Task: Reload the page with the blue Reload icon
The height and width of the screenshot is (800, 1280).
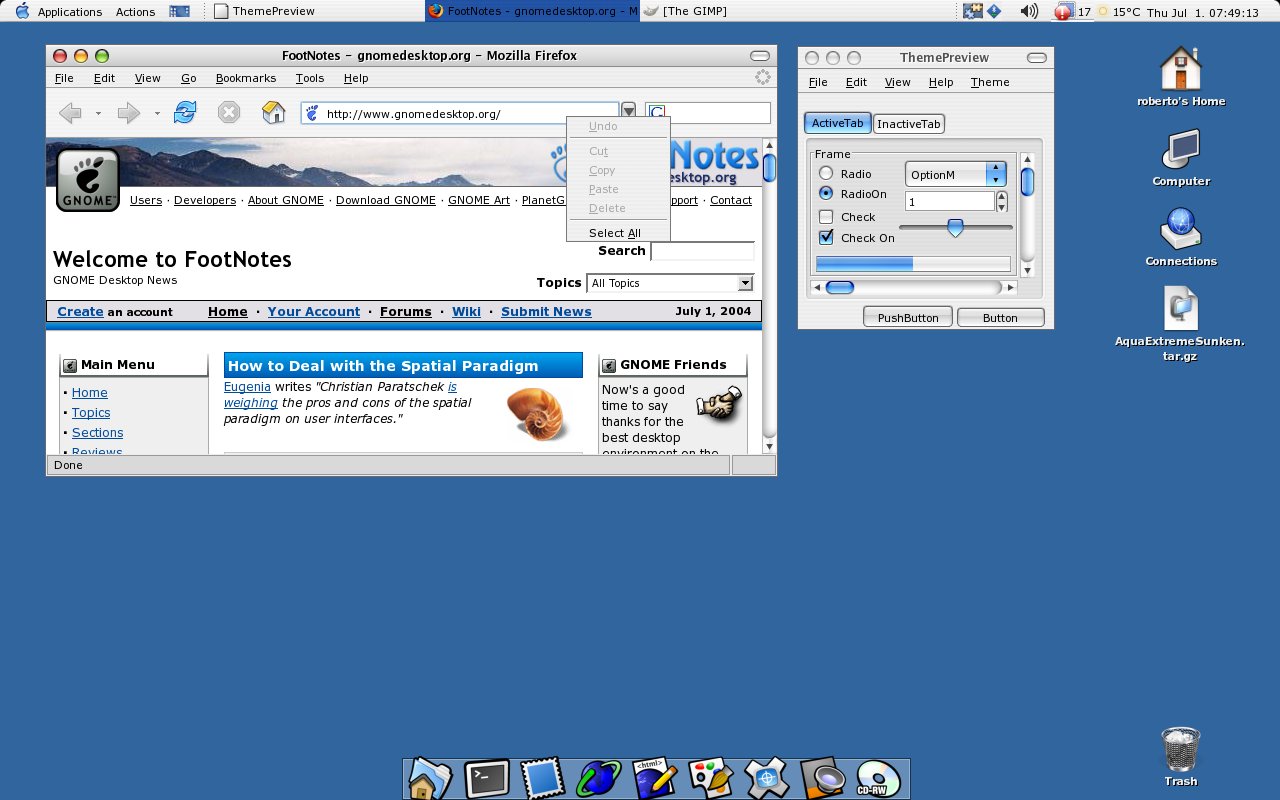Action: click(x=185, y=112)
